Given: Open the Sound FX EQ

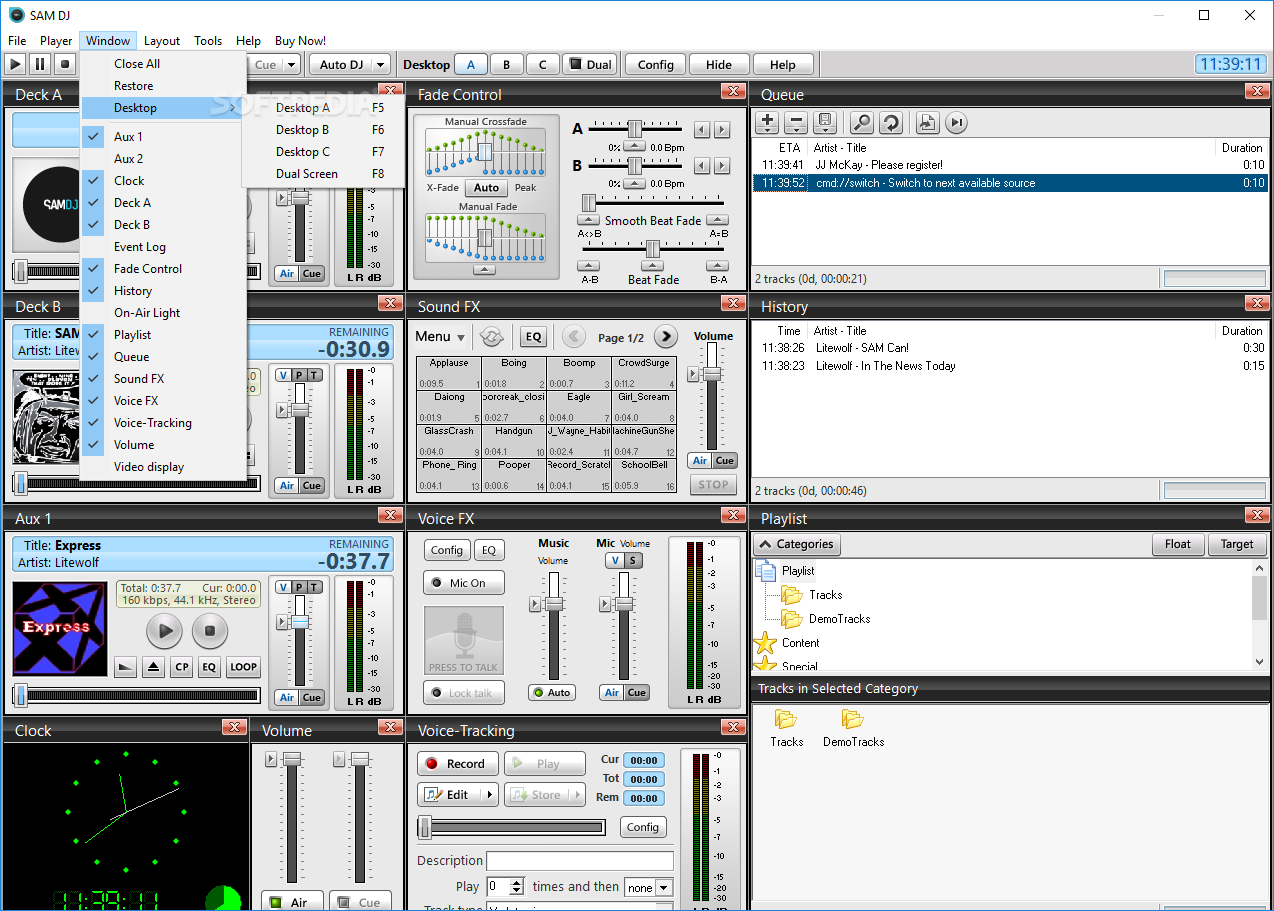Looking at the screenshot, I should (x=533, y=337).
